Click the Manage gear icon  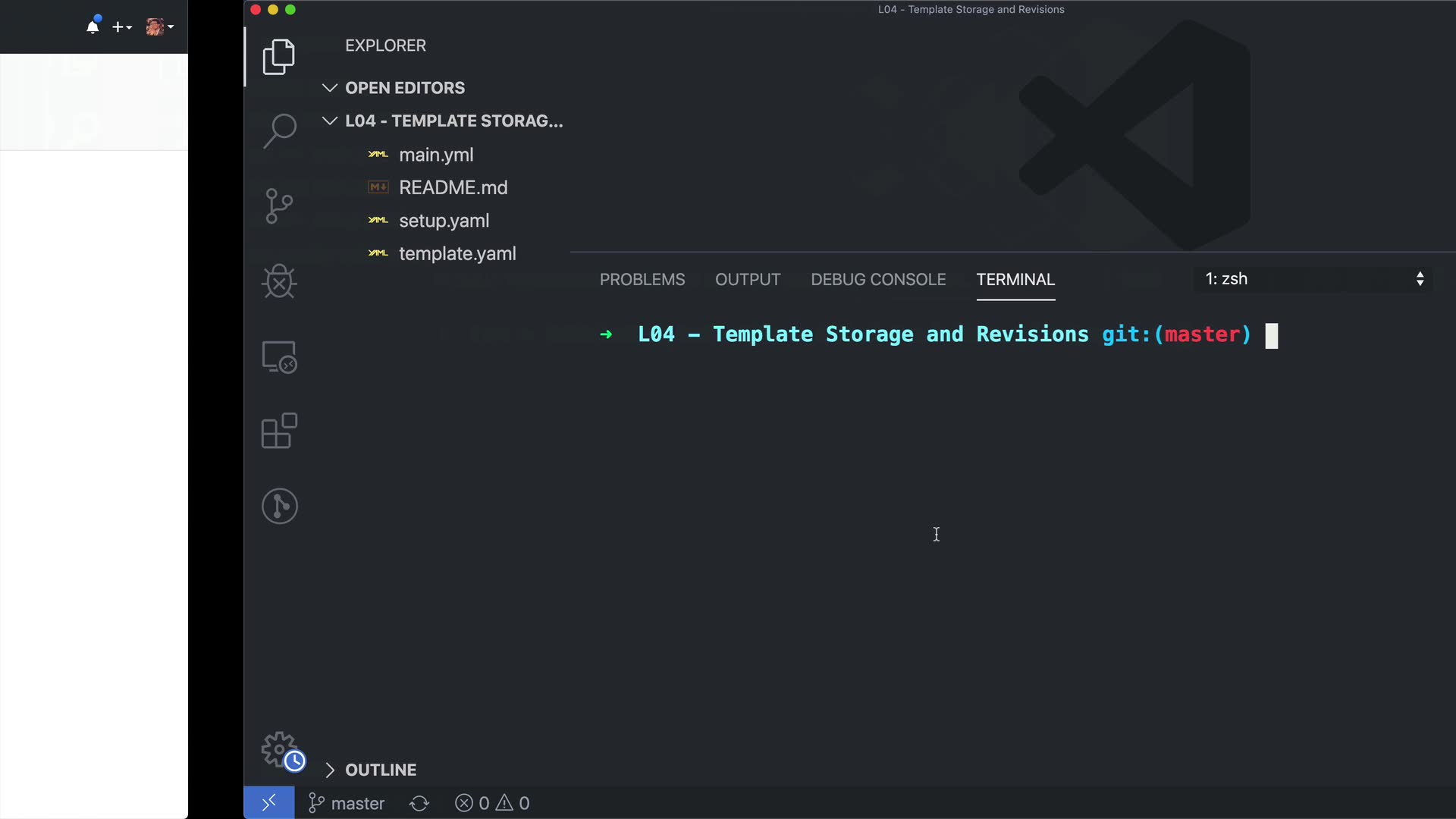279,749
